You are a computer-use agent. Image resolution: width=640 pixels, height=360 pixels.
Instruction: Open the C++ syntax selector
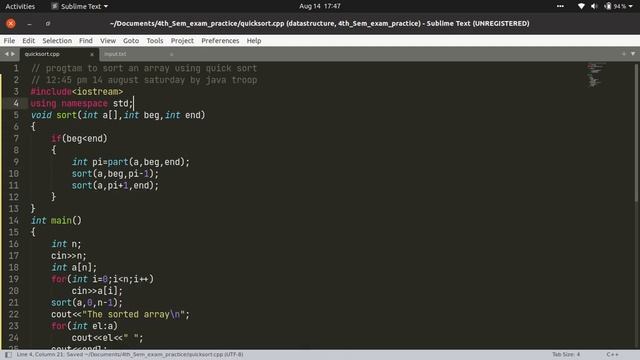click(x=612, y=354)
